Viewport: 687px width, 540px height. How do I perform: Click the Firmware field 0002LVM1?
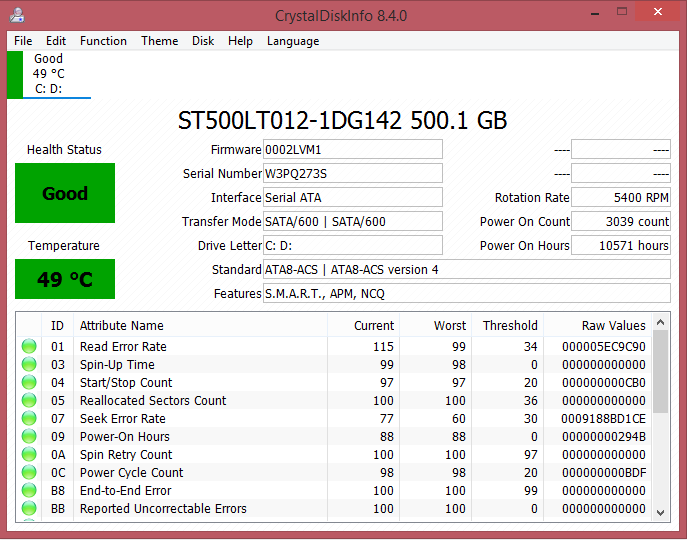point(353,149)
